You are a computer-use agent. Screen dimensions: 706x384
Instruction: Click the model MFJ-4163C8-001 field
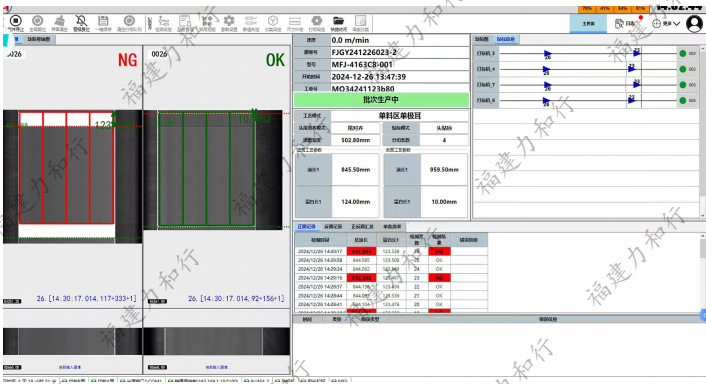pos(399,64)
